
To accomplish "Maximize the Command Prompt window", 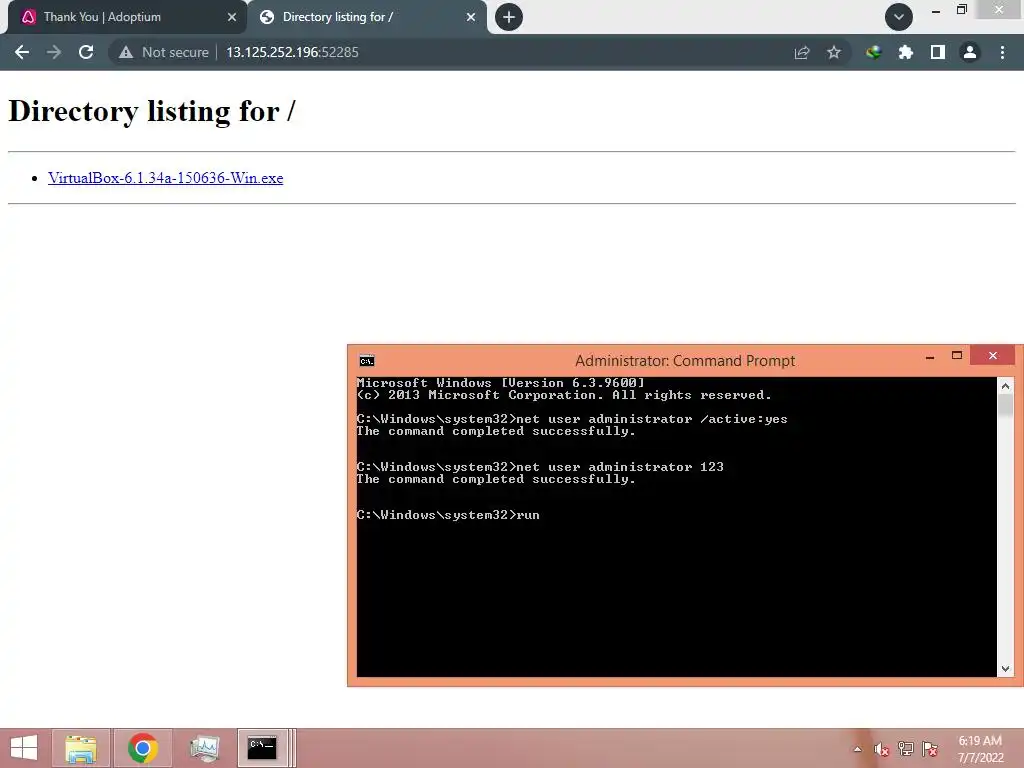I will click(x=957, y=356).
